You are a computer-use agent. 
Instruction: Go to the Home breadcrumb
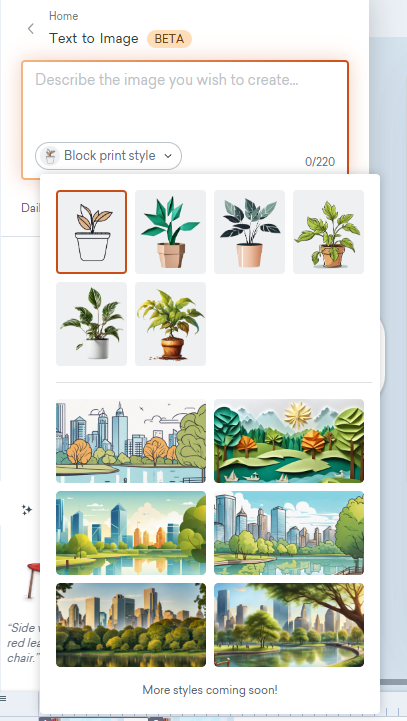click(x=63, y=16)
